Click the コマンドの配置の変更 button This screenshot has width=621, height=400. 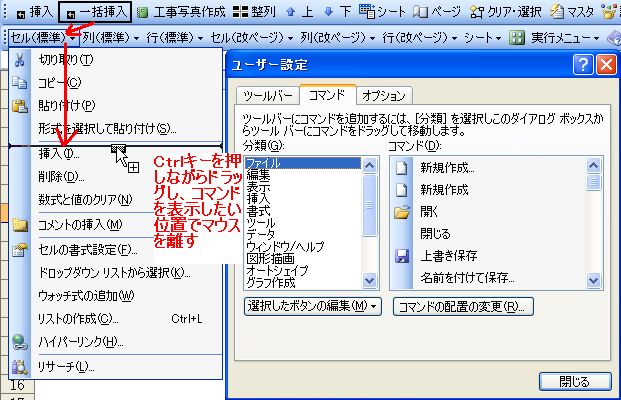point(462,305)
